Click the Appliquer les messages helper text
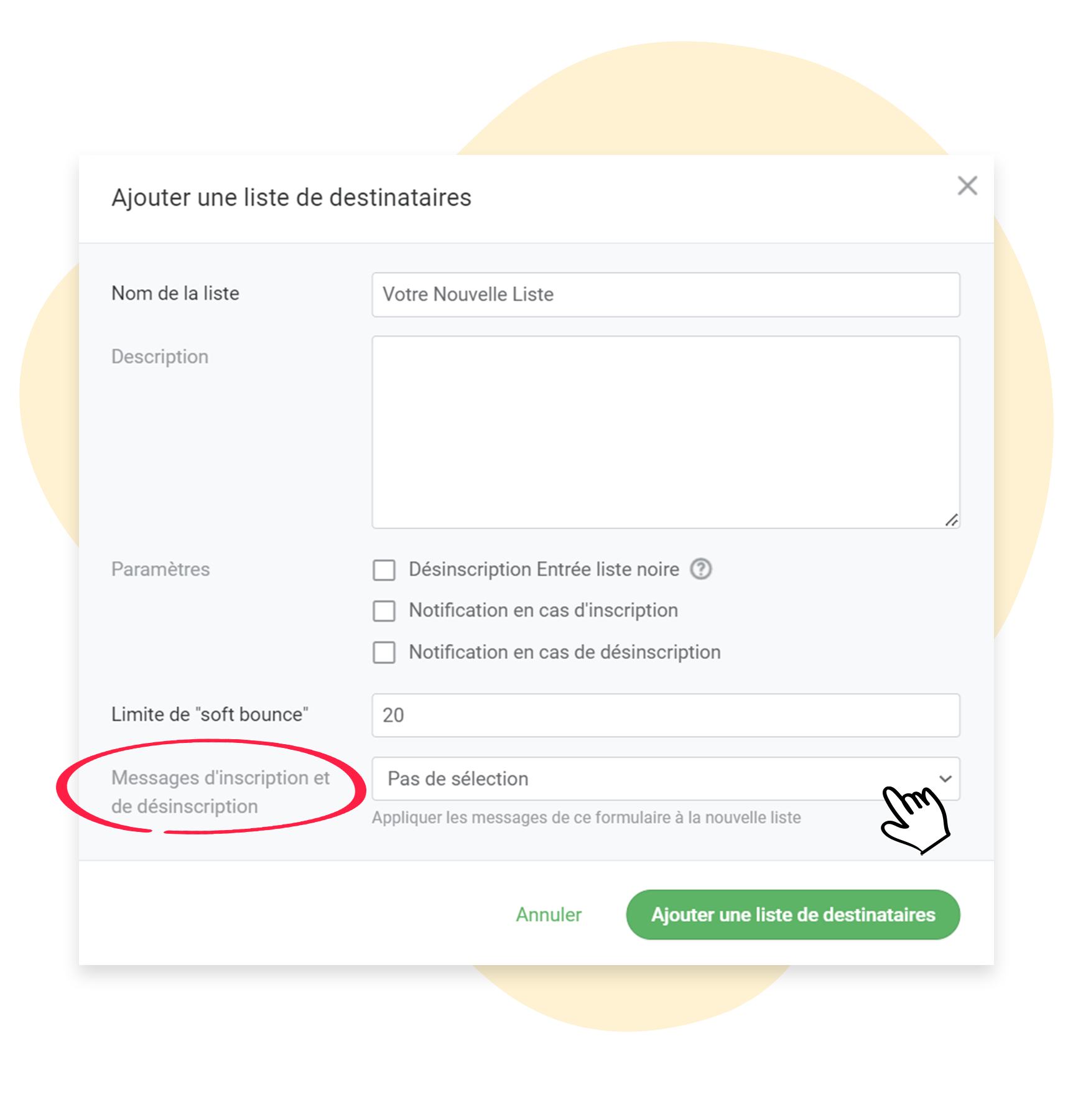The image size is (1073, 1120). pyautogui.click(x=586, y=817)
